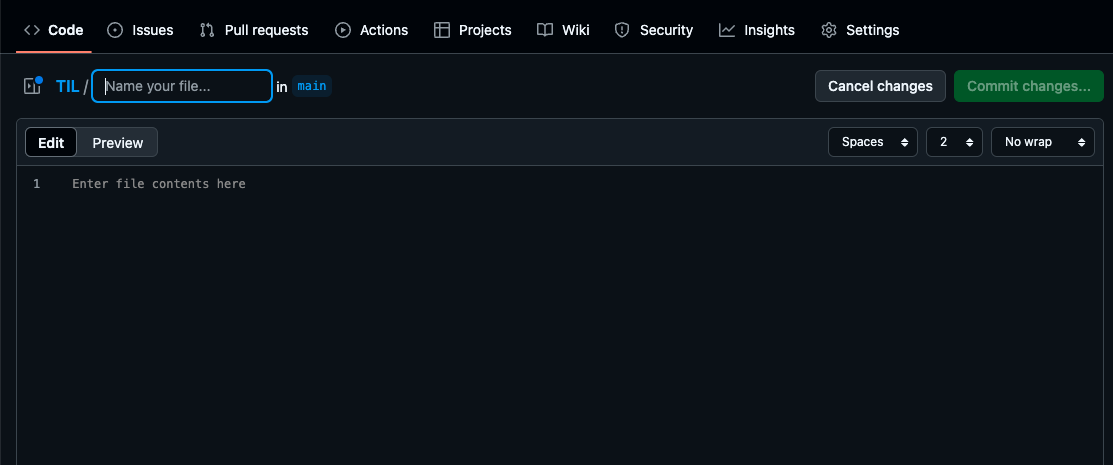Open the Spaces indent mode dropdown
Screen dimensions: 1113x465
(872, 142)
